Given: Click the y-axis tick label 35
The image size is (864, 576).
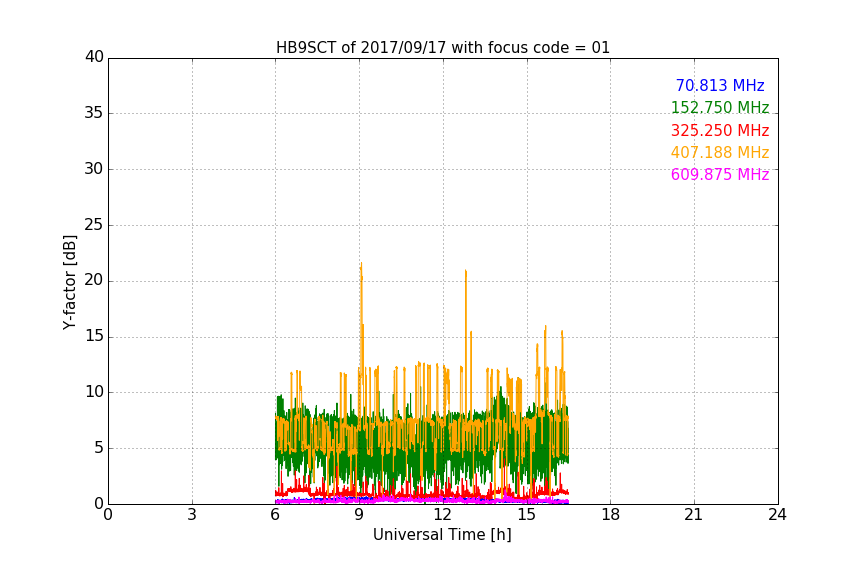Looking at the screenshot, I should point(94,113).
